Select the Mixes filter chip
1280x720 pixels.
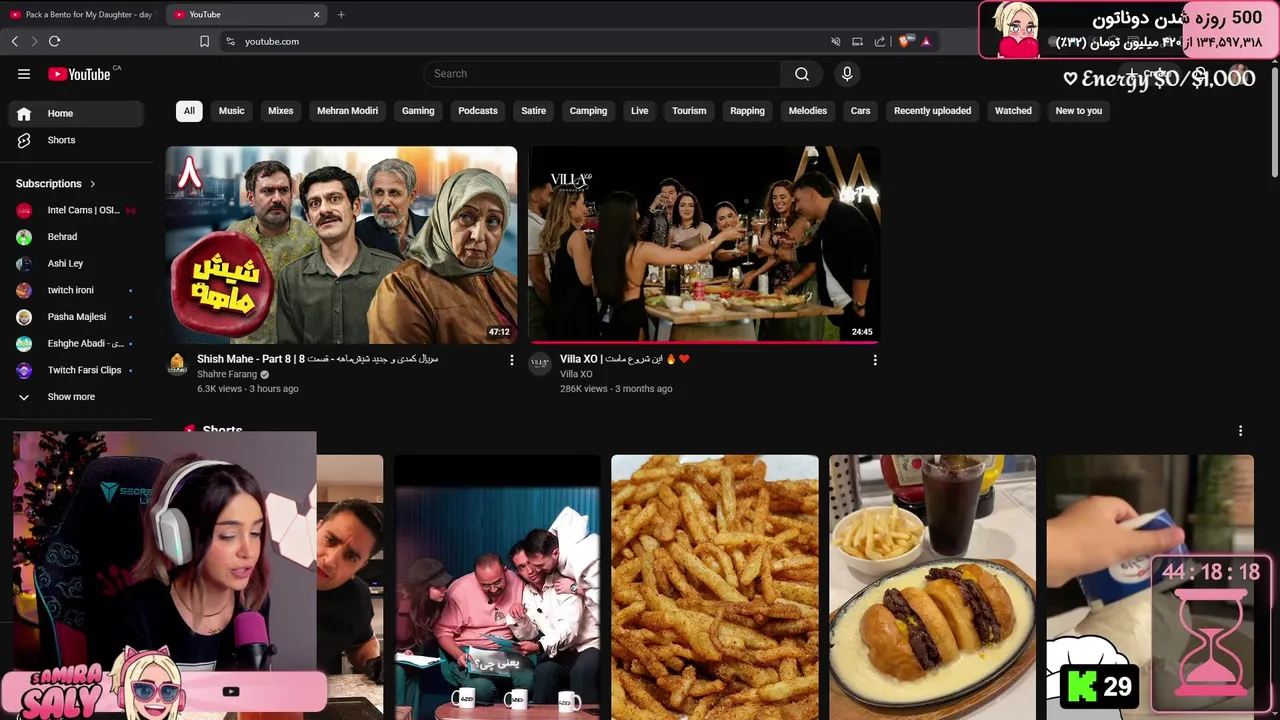(281, 111)
